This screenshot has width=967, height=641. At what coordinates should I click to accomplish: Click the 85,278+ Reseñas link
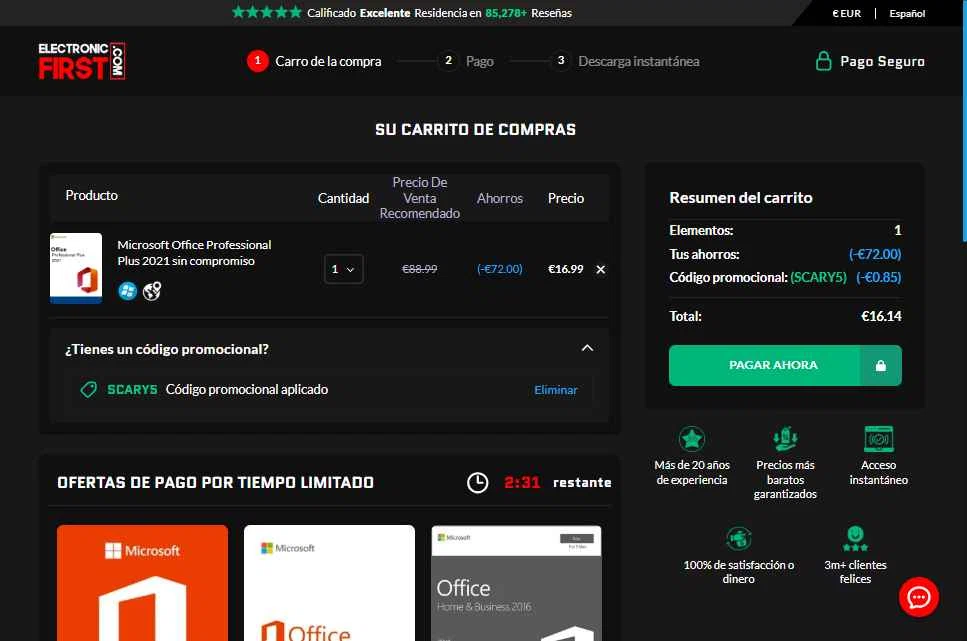point(529,12)
